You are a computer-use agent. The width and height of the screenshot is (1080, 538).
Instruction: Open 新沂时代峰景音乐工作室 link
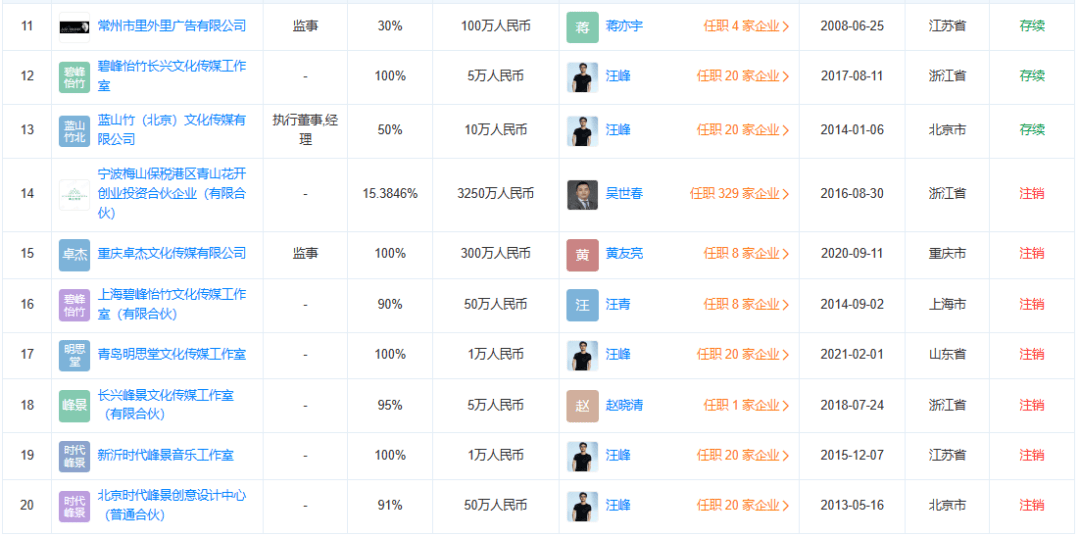point(166,455)
